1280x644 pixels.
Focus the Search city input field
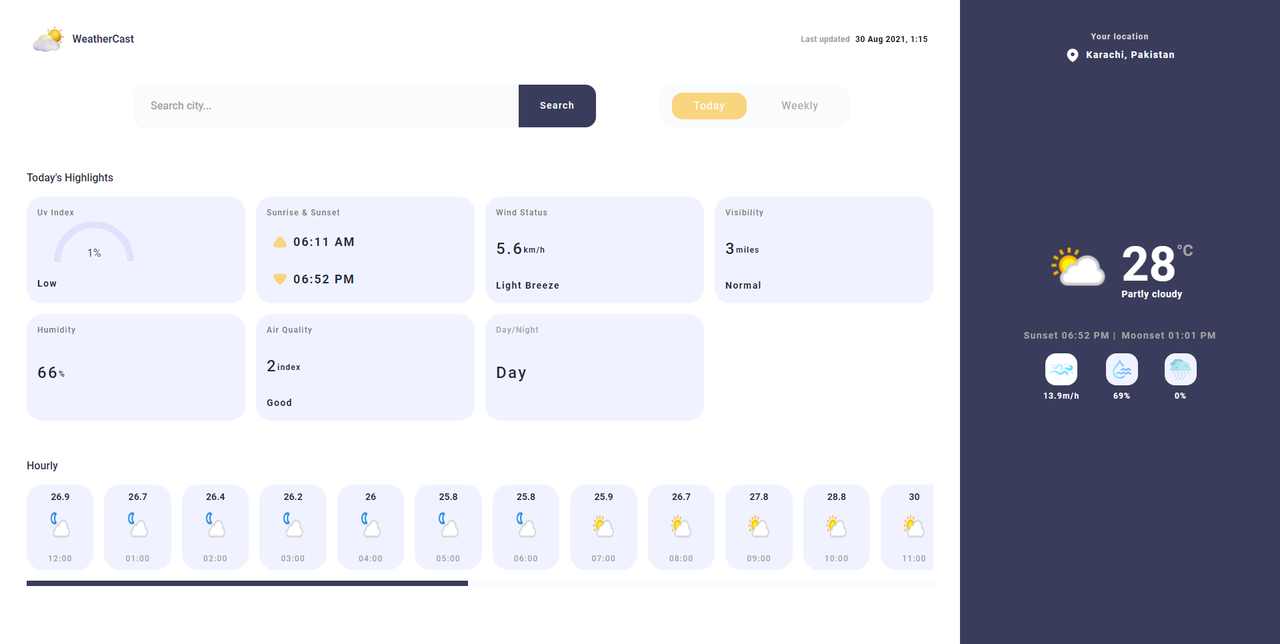click(326, 106)
